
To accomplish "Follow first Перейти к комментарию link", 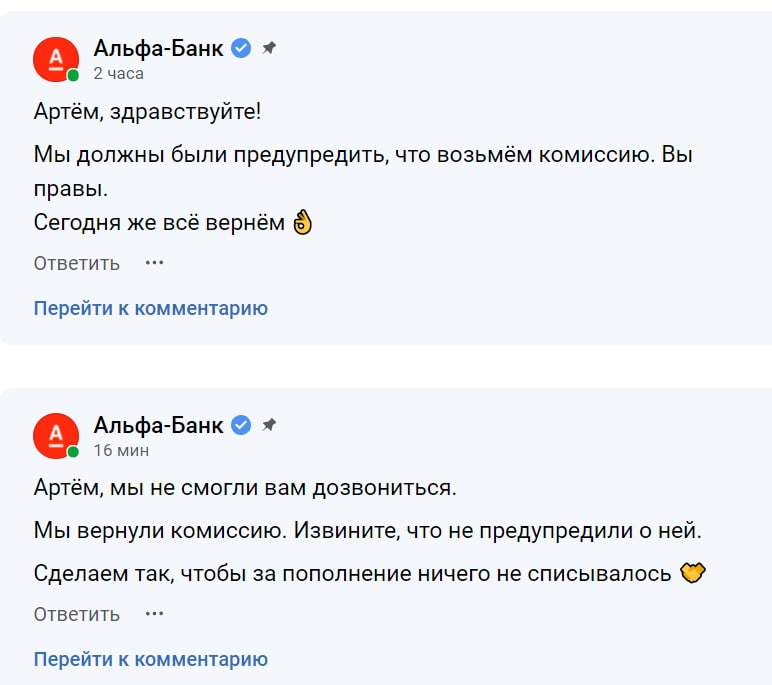I will 151,308.
